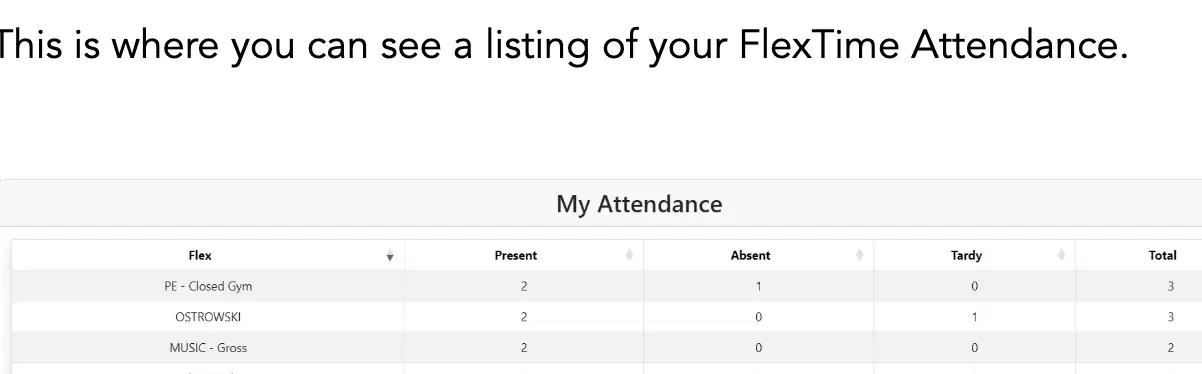Click the My Attendance panel title
The height and width of the screenshot is (374, 1202).
(x=639, y=204)
